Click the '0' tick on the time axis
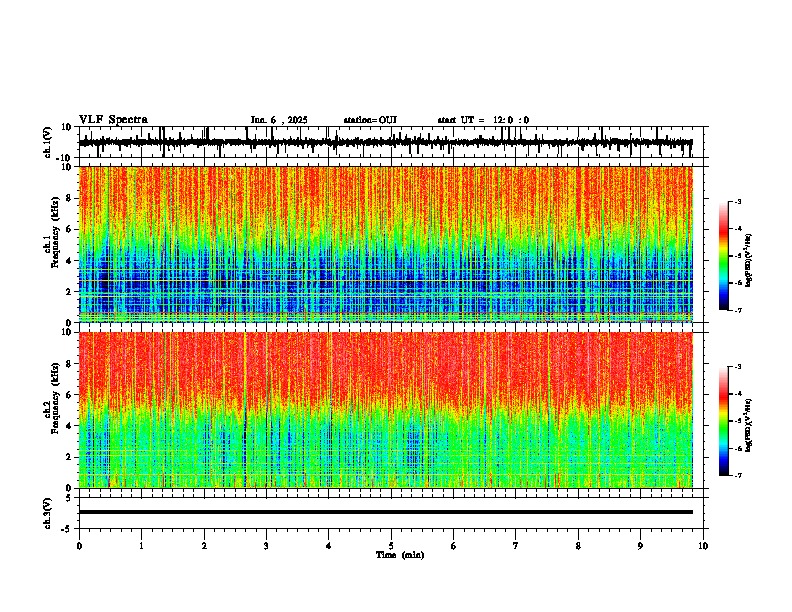The height and width of the screenshot is (612, 792). pyautogui.click(x=79, y=546)
